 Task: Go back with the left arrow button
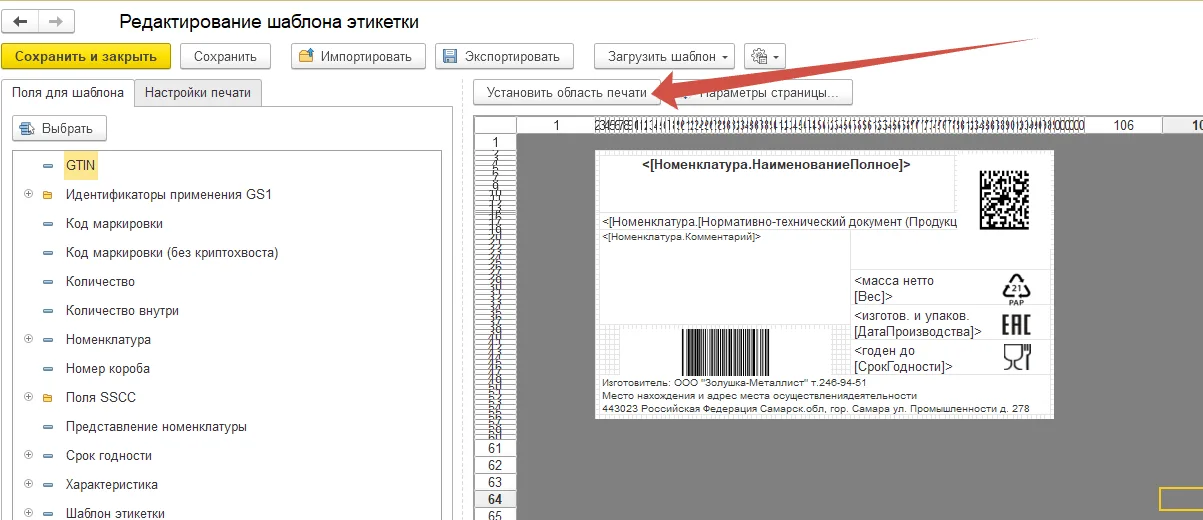point(21,21)
